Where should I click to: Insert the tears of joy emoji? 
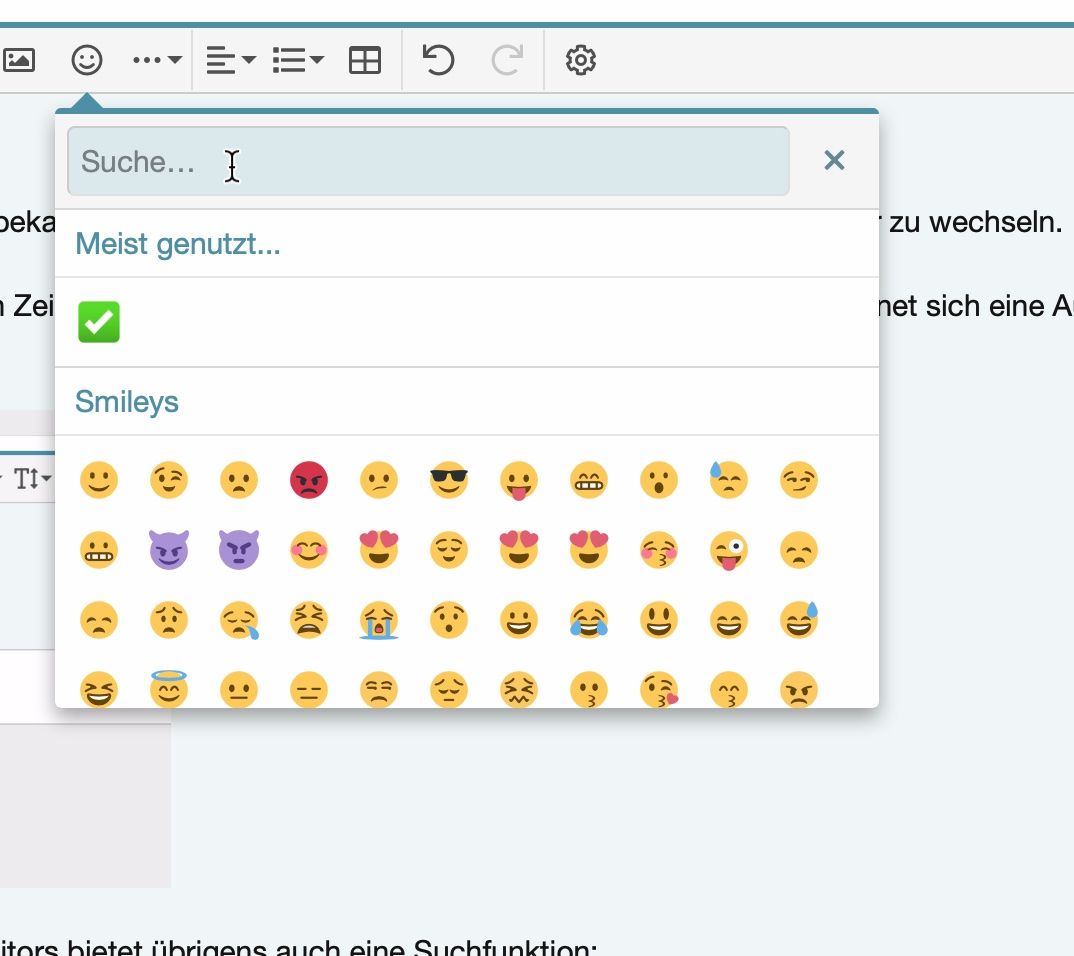[589, 620]
